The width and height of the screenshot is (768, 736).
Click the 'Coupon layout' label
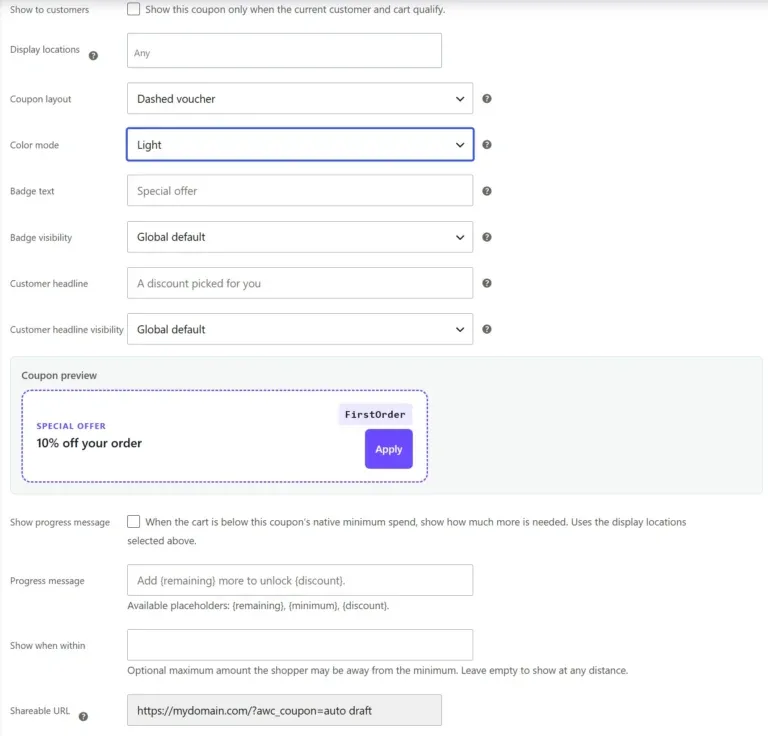click(41, 99)
